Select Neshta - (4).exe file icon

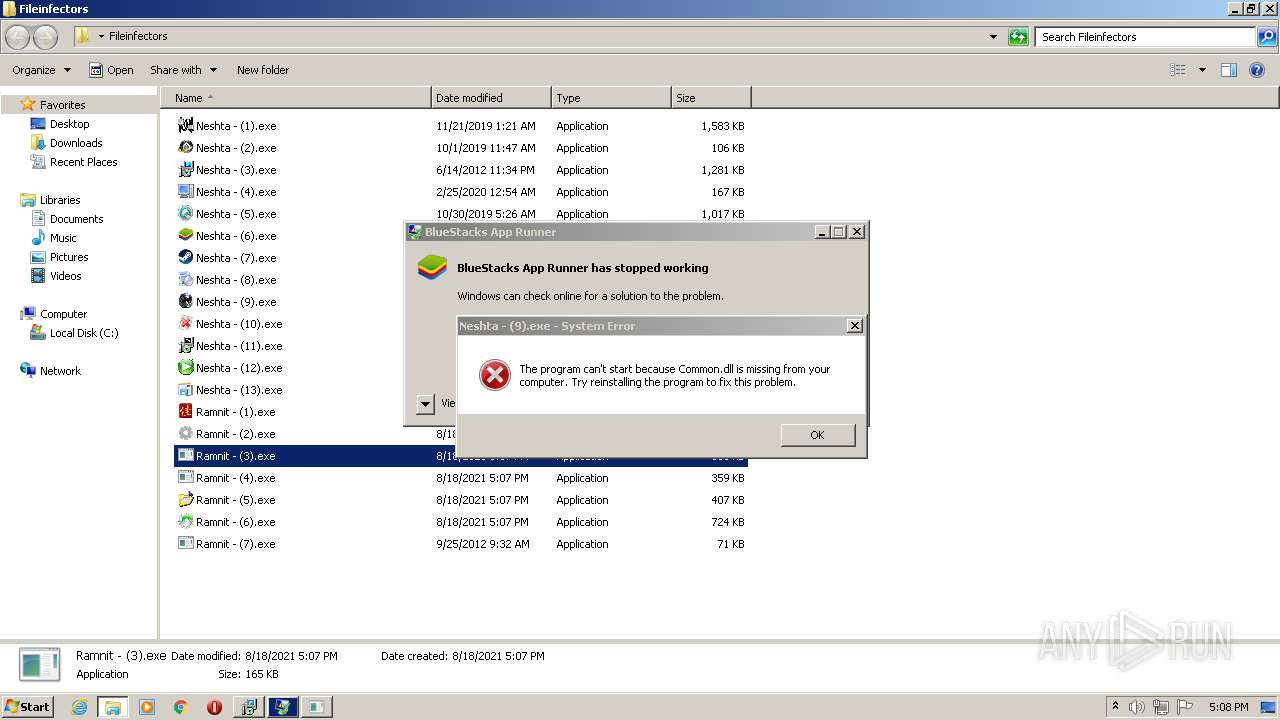click(185, 191)
